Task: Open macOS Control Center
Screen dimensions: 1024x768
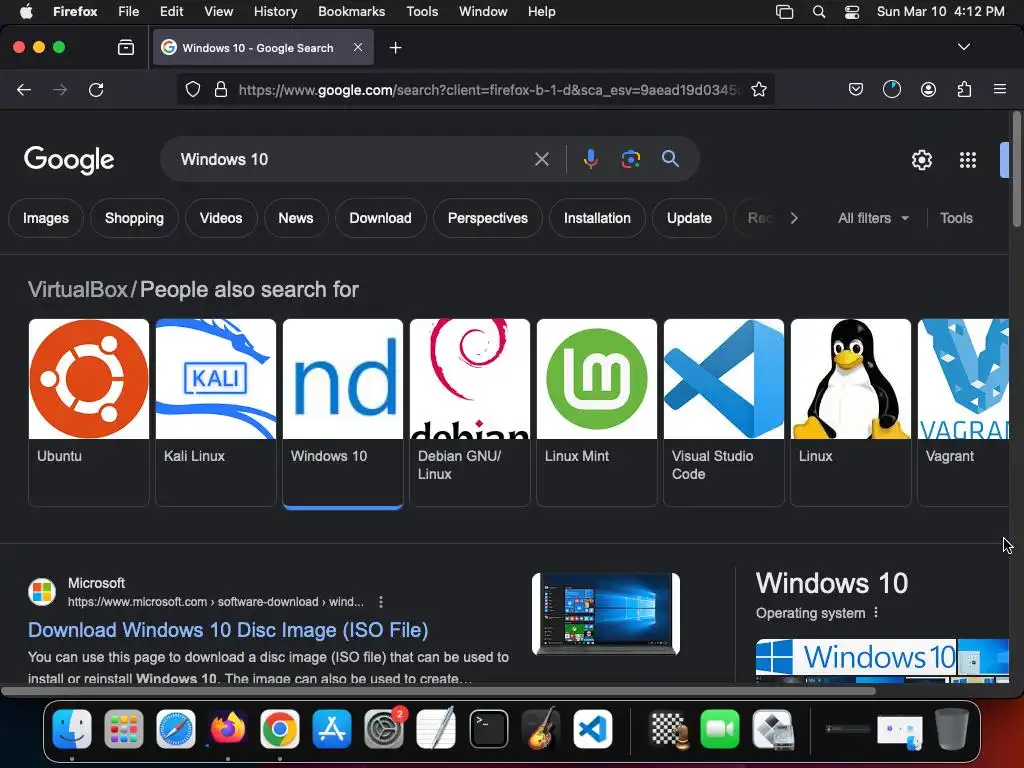Action: click(852, 12)
